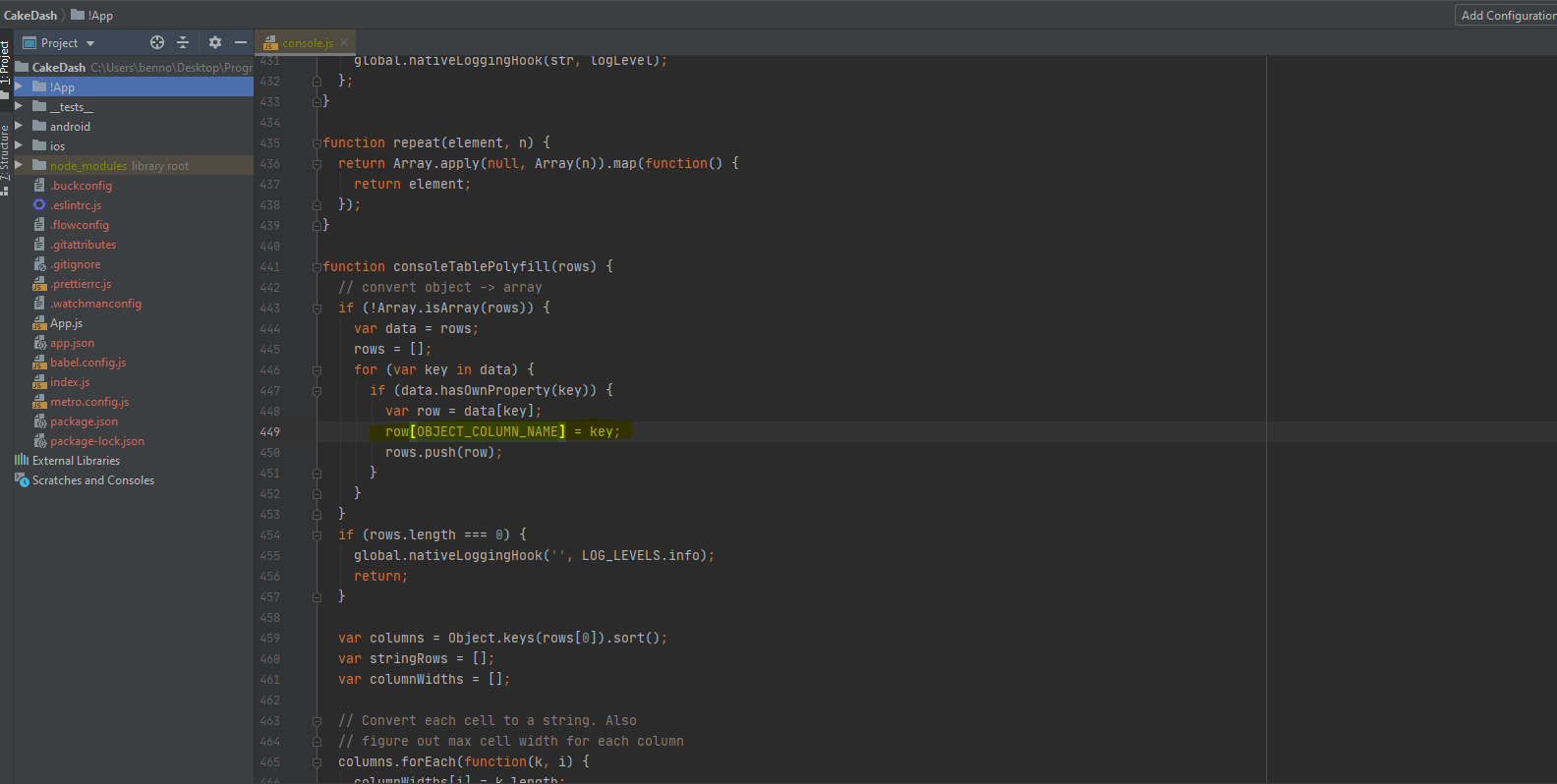The image size is (1557, 784).
Task: Click 'stringRows' variable on line 460
Action: click(409, 658)
